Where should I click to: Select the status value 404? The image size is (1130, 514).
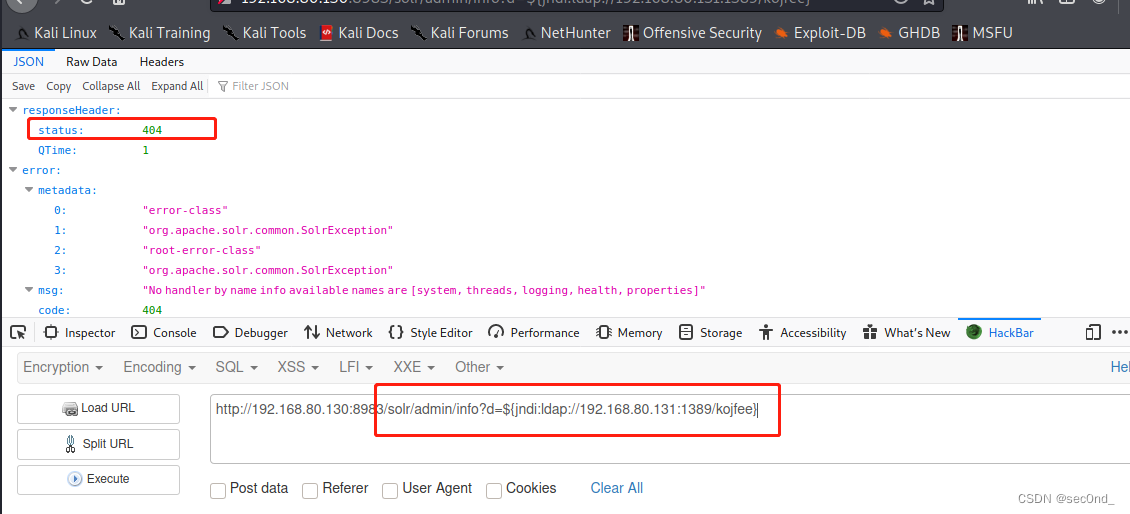pyautogui.click(x=152, y=130)
